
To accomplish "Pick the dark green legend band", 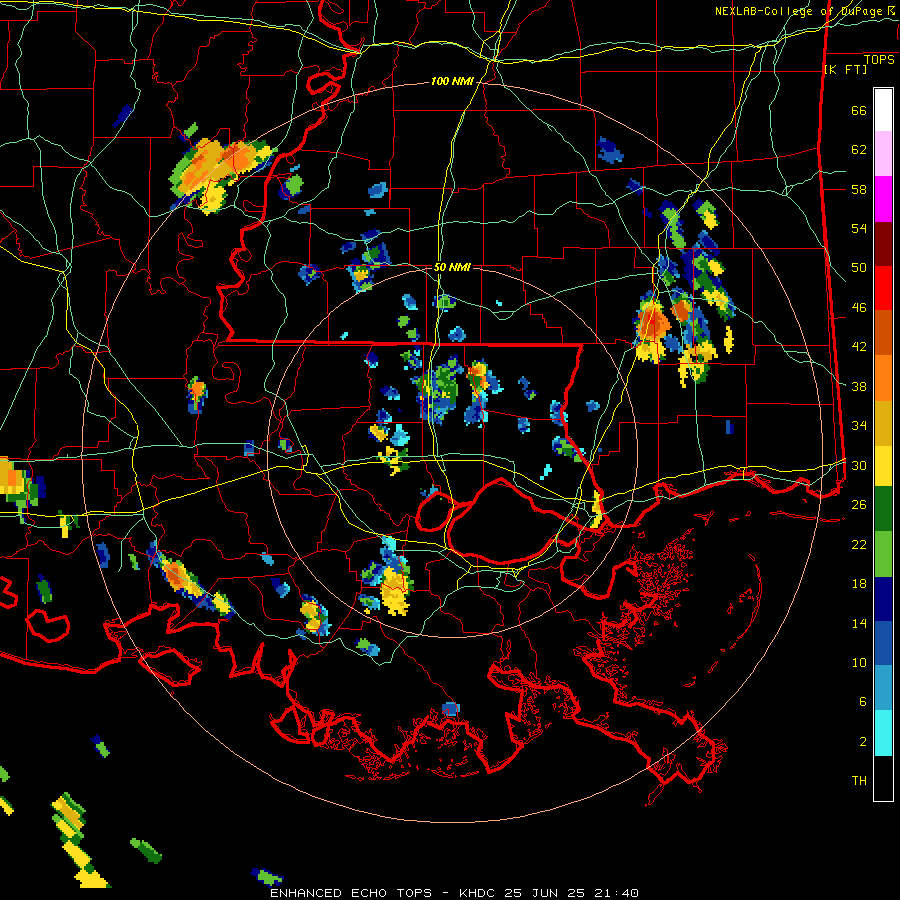I will (883, 509).
